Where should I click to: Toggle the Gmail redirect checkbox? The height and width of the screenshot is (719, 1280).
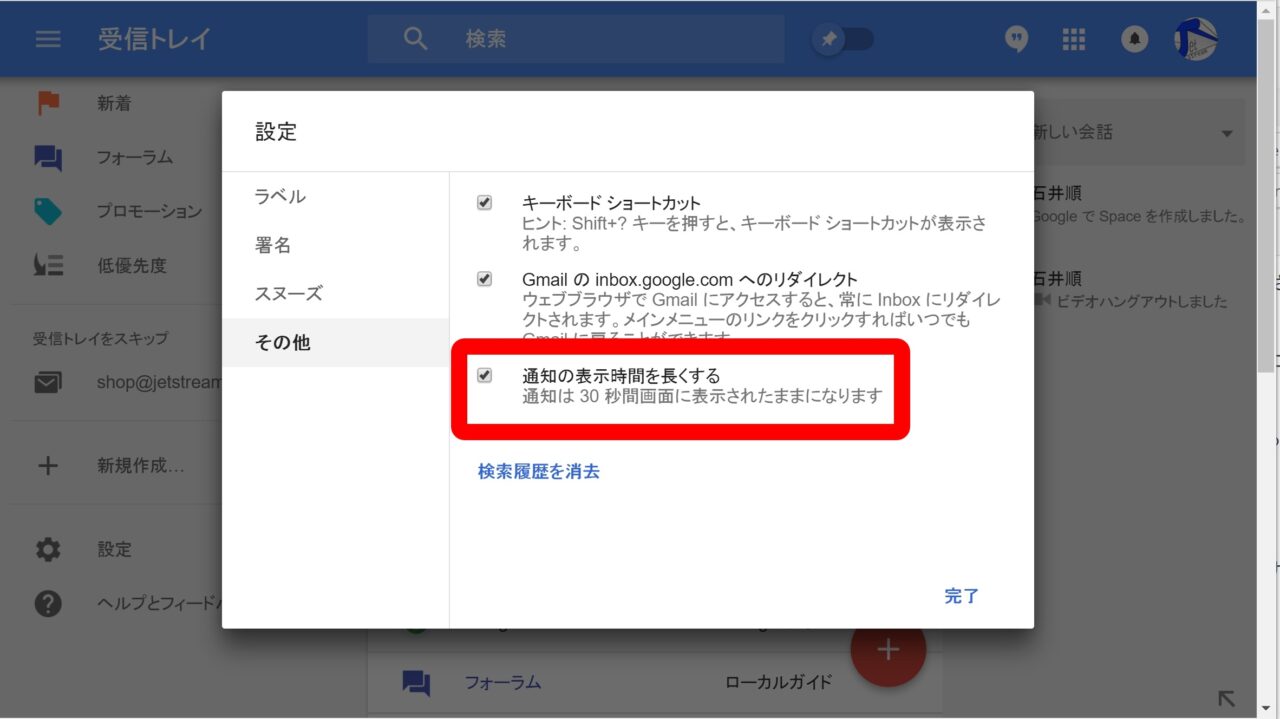coord(485,279)
